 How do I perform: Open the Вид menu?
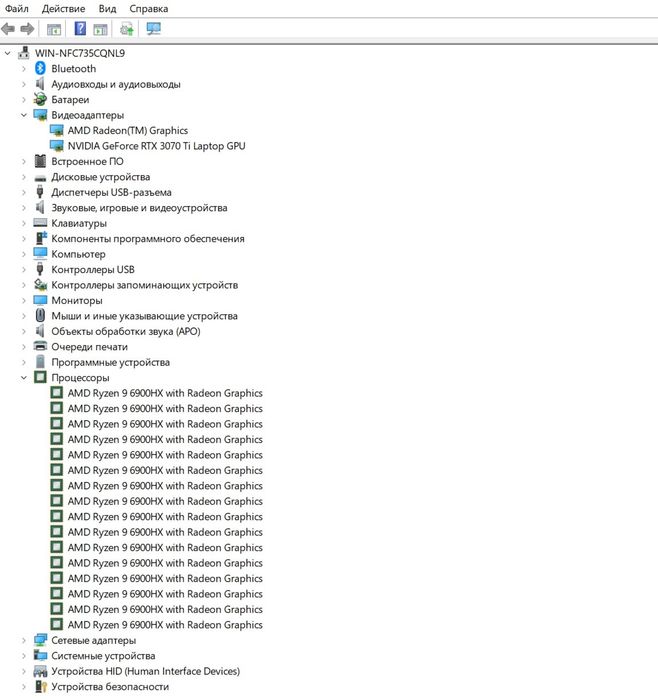click(x=107, y=8)
